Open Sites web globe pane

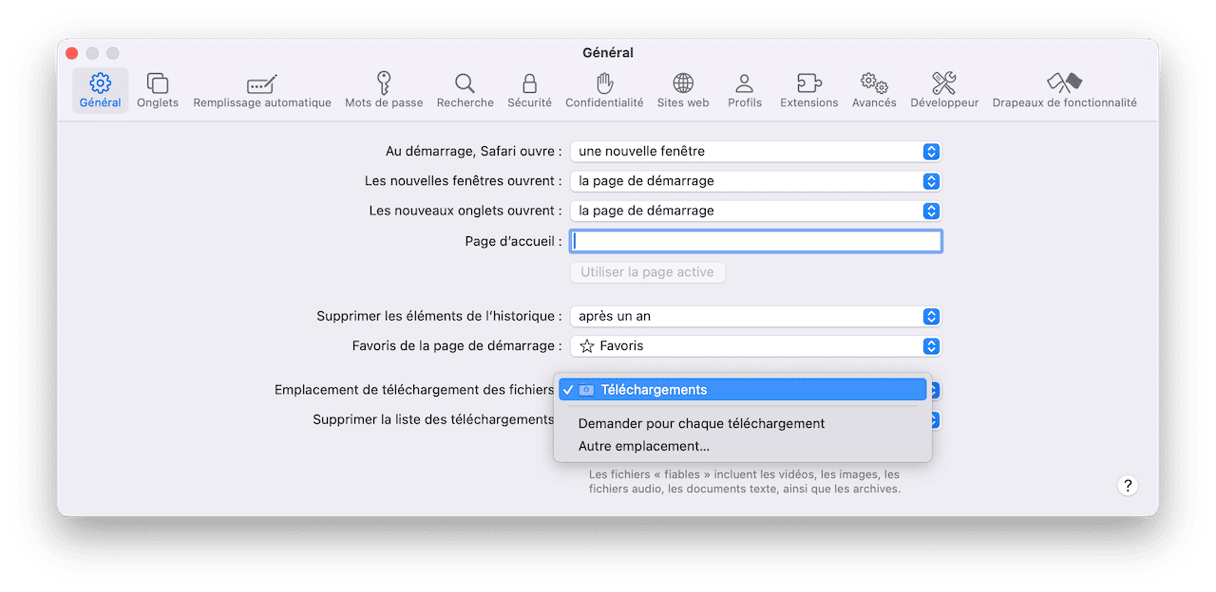(x=683, y=90)
